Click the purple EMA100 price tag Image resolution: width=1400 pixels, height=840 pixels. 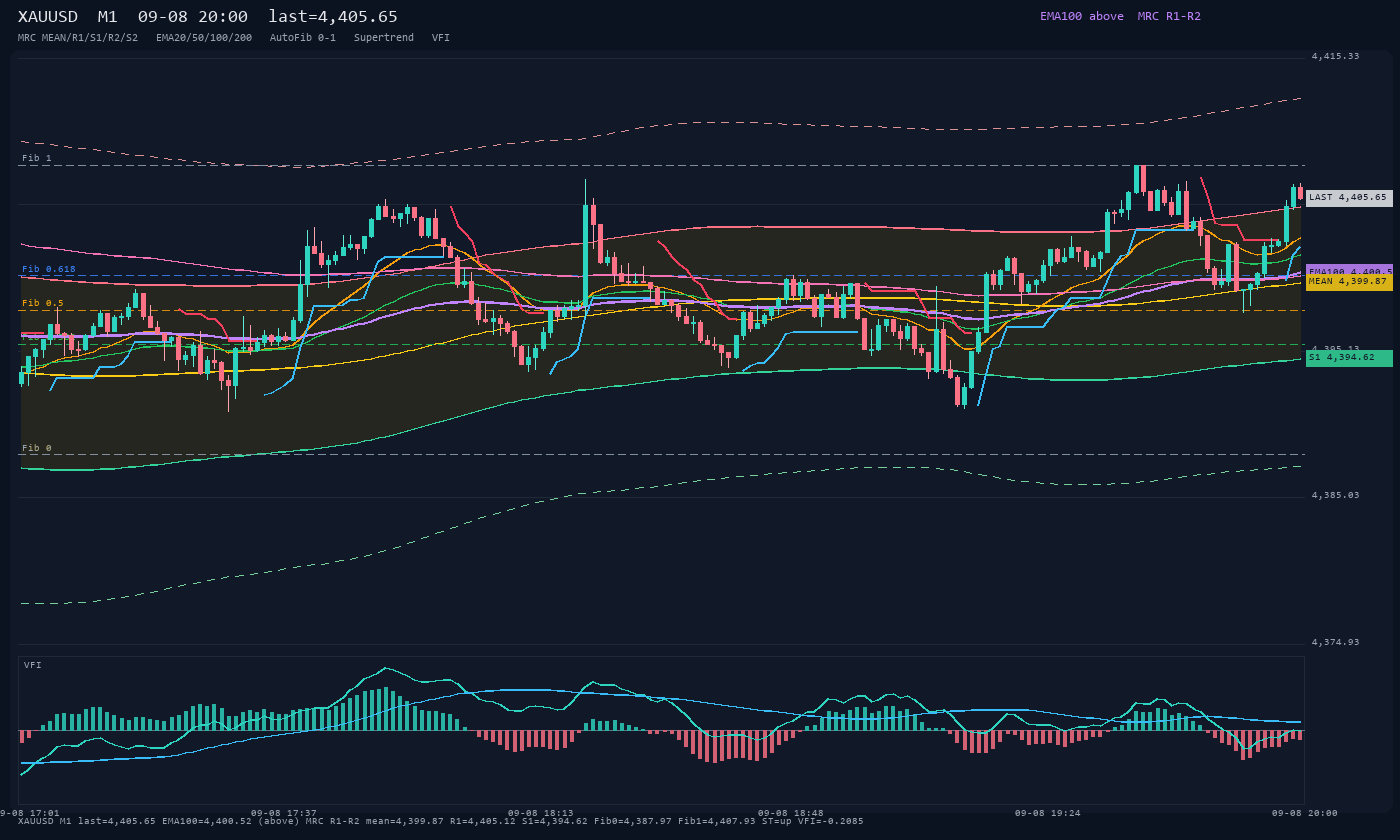pyautogui.click(x=1349, y=271)
